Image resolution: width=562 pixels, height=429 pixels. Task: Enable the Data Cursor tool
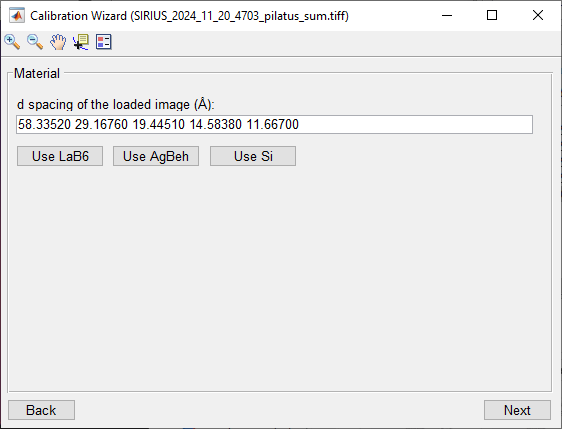point(81,42)
